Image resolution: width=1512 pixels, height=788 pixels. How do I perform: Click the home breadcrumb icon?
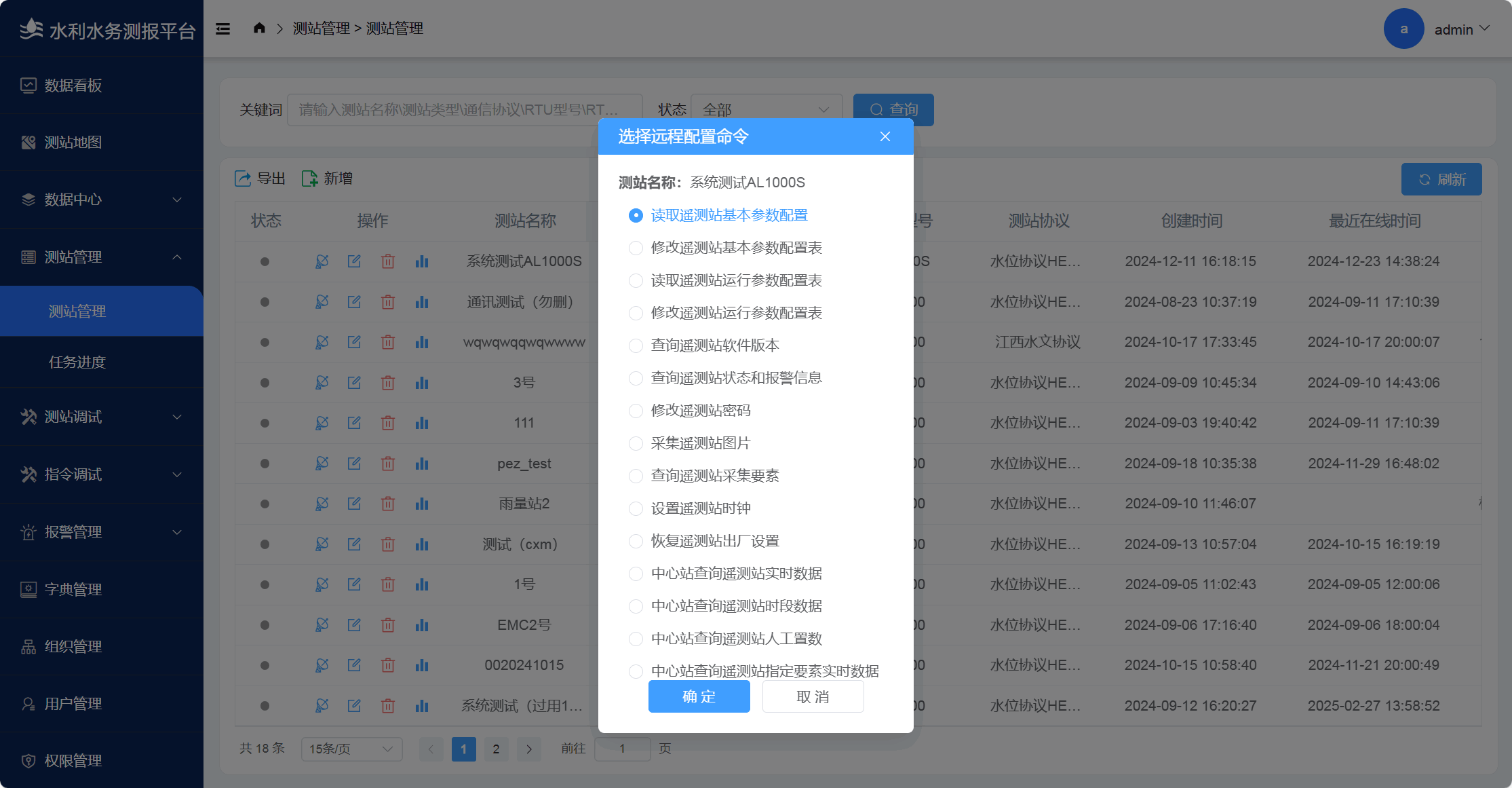pyautogui.click(x=259, y=28)
